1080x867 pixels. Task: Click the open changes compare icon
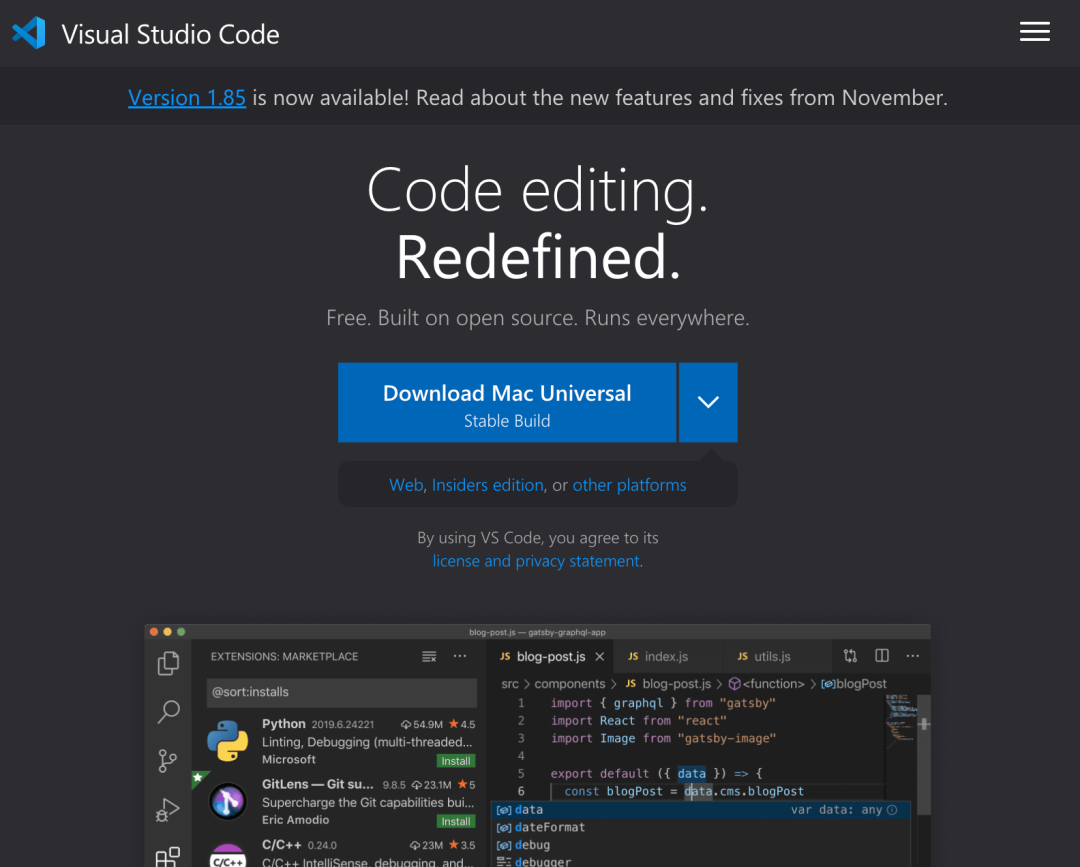click(x=850, y=656)
